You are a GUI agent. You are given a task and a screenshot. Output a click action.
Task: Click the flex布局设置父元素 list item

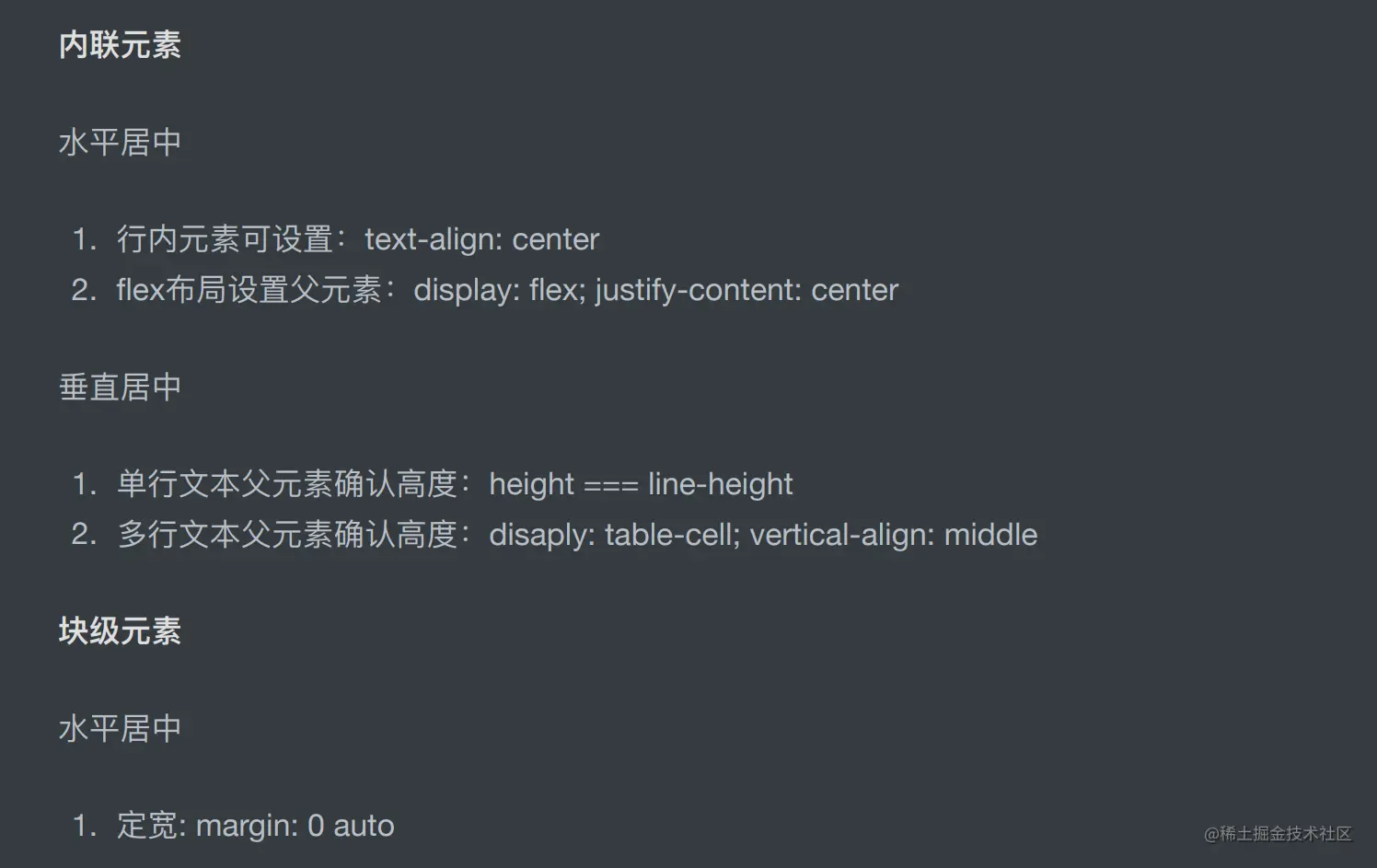(485, 290)
